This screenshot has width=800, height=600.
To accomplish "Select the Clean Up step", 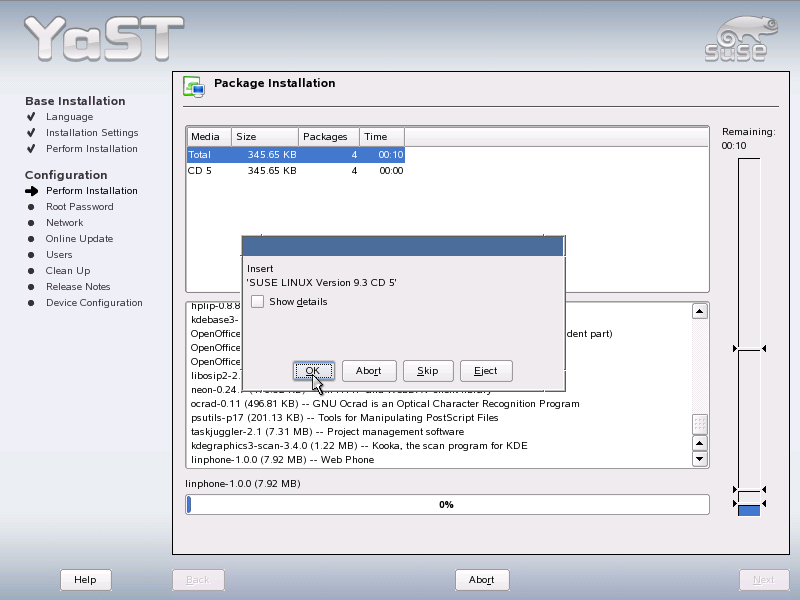I will click(x=68, y=270).
